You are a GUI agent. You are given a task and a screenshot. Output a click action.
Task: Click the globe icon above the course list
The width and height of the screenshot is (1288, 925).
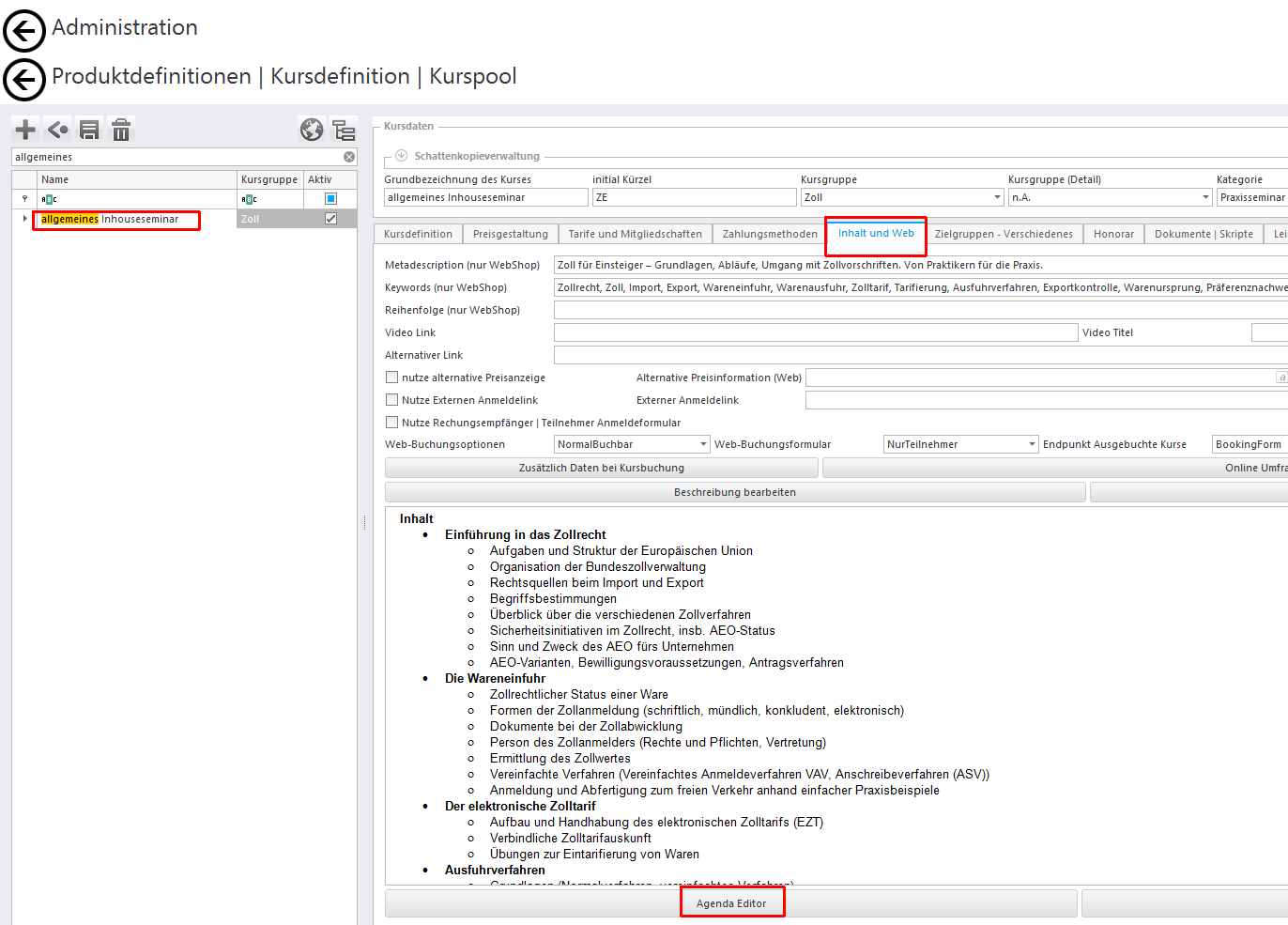(x=312, y=130)
